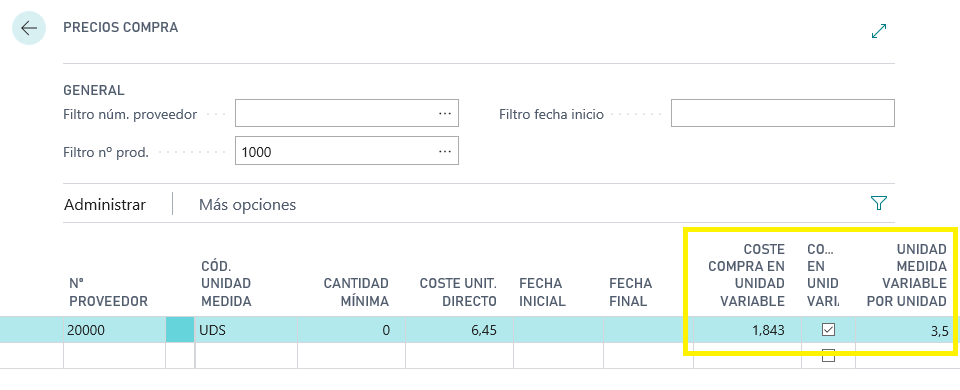Go back using the arrow button
This screenshot has height=390, width=960.
tap(29, 28)
